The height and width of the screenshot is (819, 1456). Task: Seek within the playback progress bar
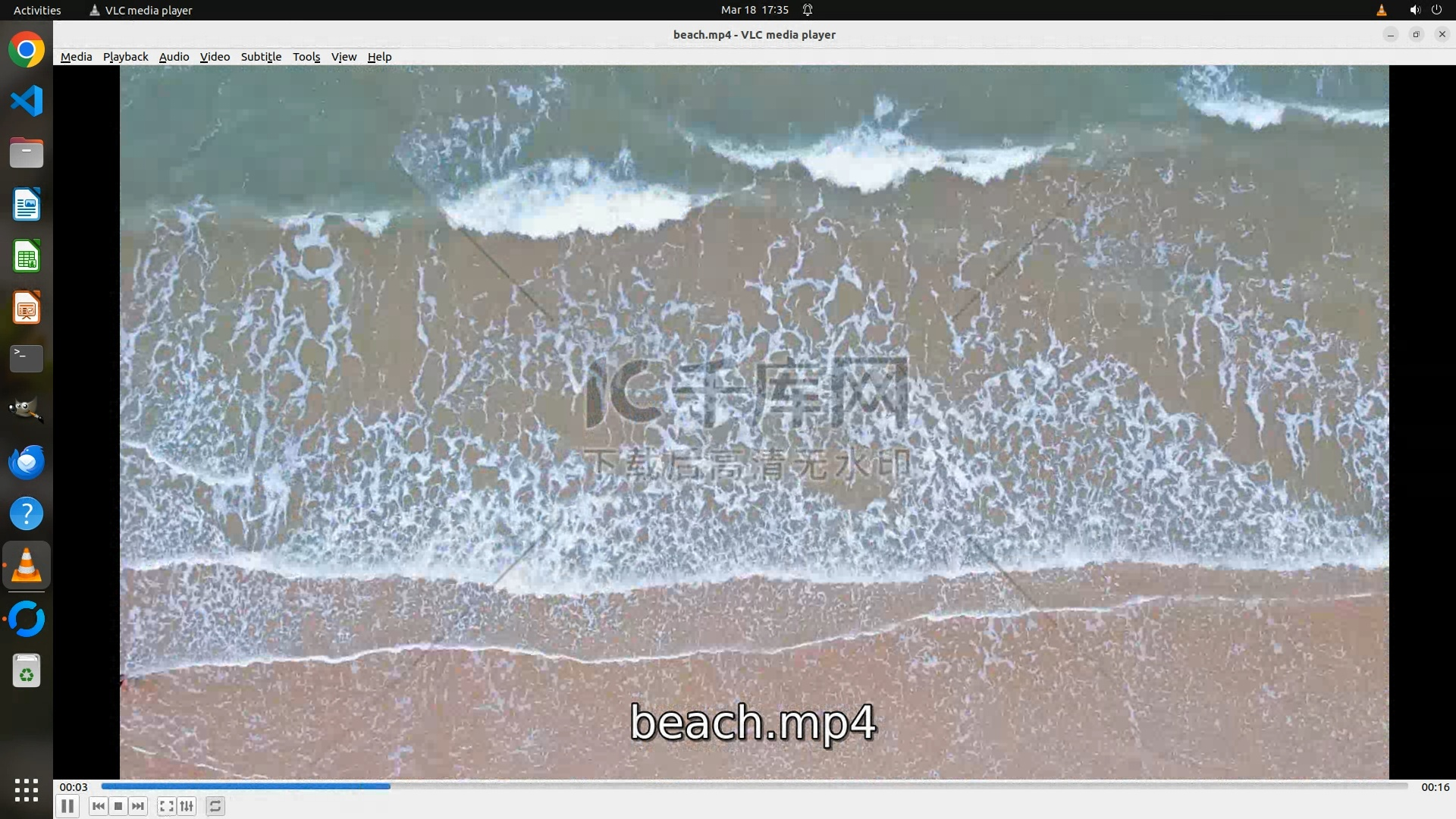[x=754, y=786]
